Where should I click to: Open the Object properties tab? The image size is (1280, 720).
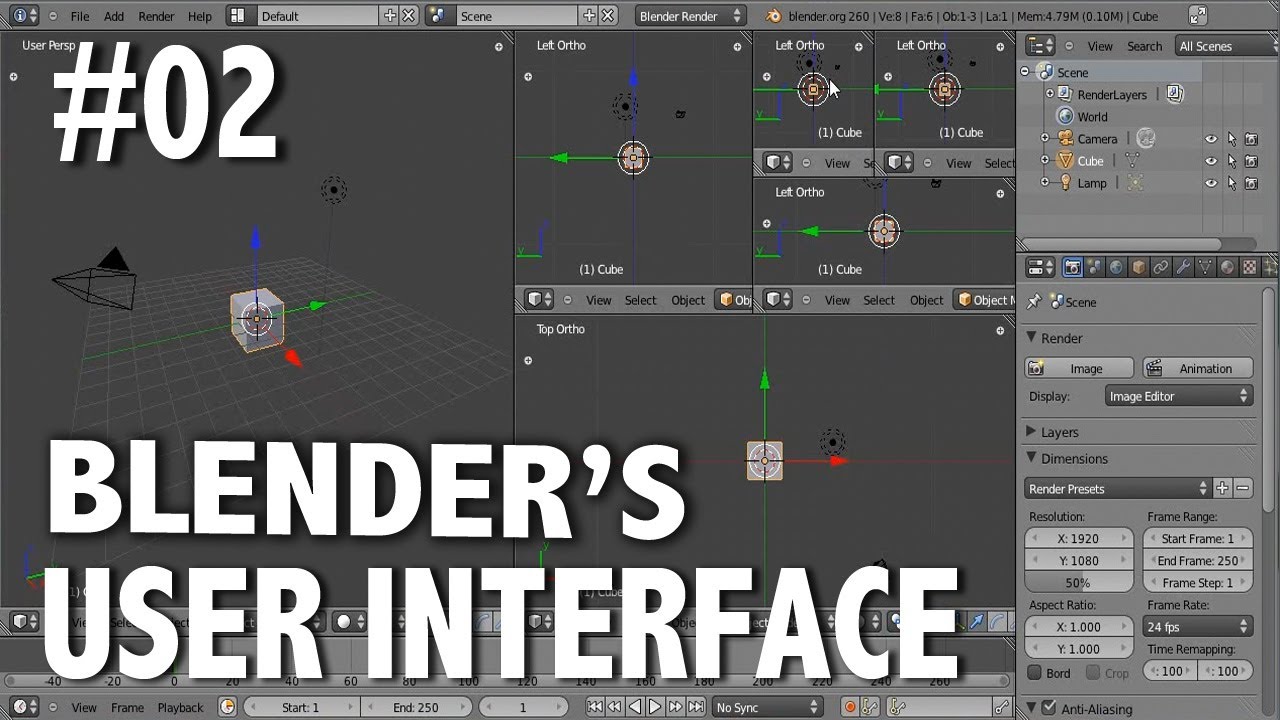tap(1138, 267)
